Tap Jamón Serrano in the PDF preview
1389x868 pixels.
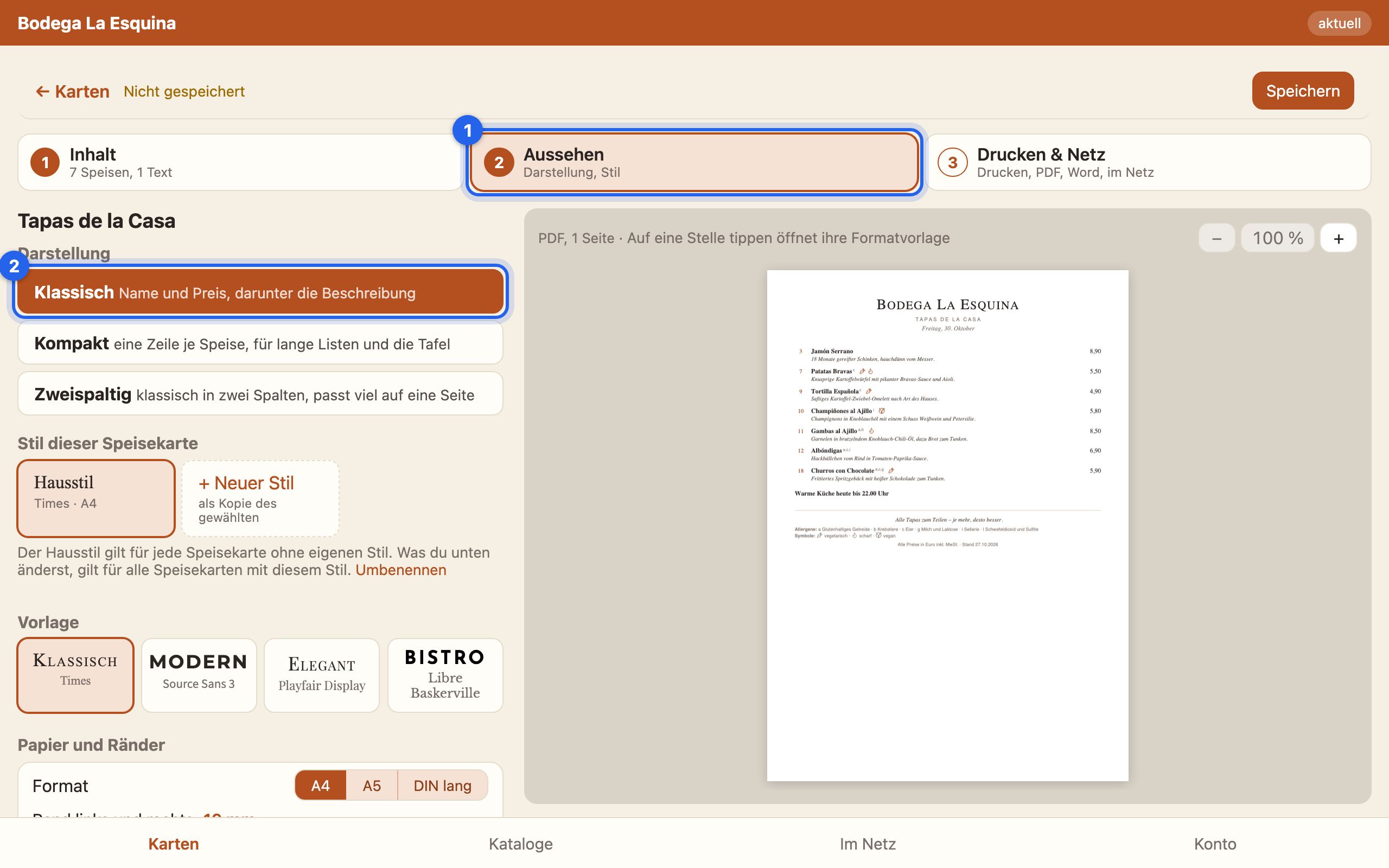[832, 351]
